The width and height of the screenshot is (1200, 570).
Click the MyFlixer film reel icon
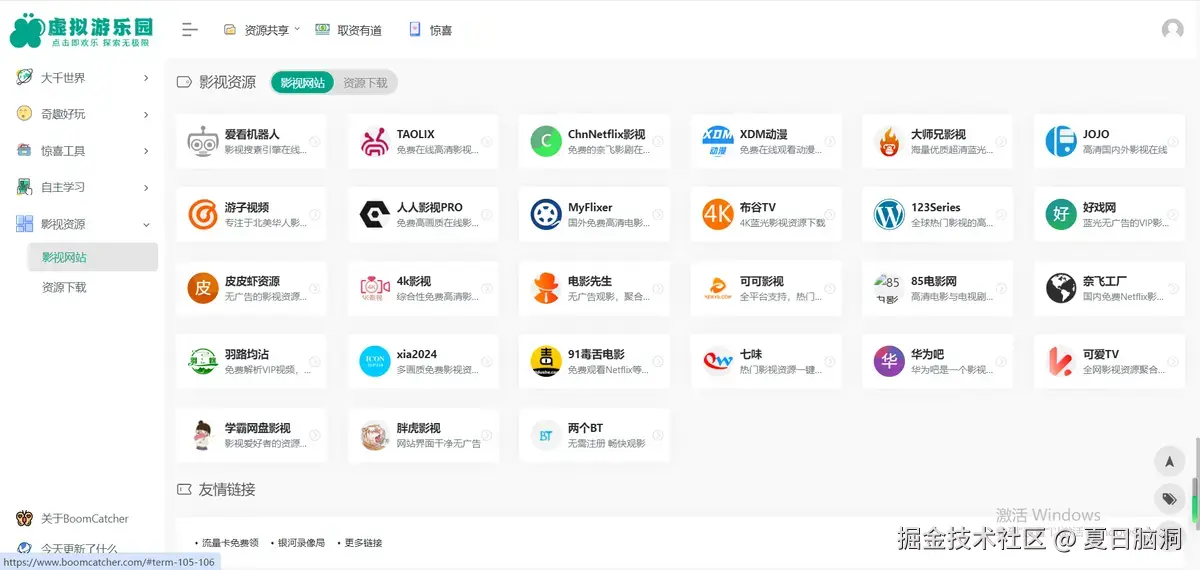tap(546, 214)
